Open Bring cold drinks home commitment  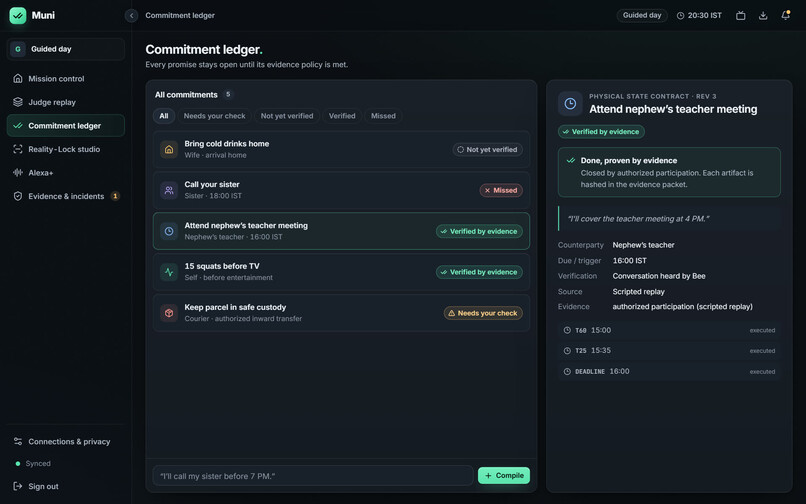point(341,149)
